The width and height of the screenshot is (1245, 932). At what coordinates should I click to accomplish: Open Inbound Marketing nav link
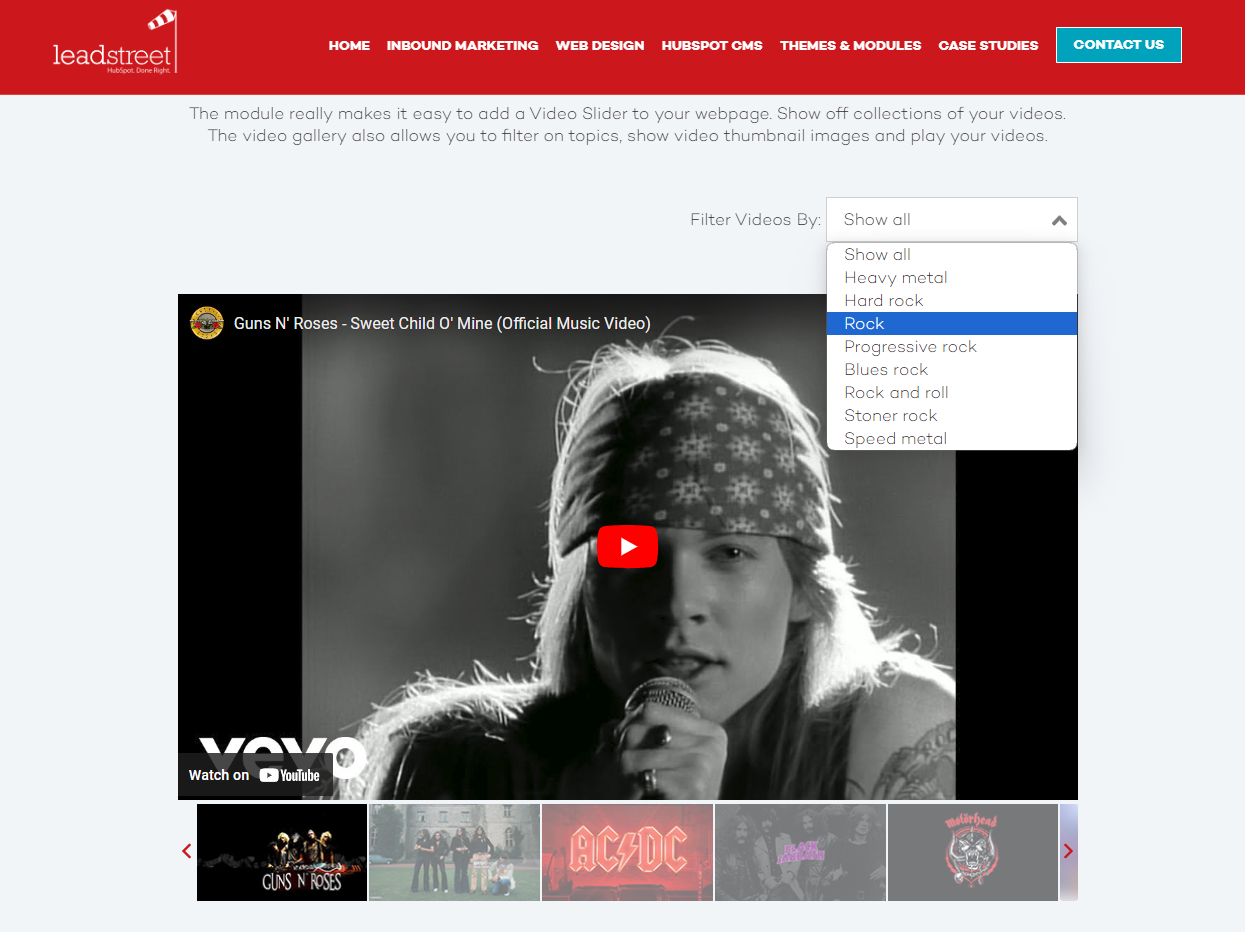pos(463,45)
